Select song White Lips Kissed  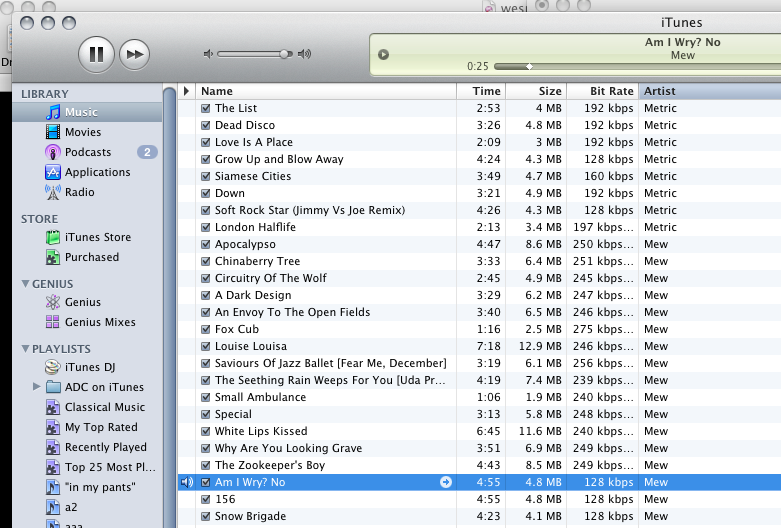261,431
